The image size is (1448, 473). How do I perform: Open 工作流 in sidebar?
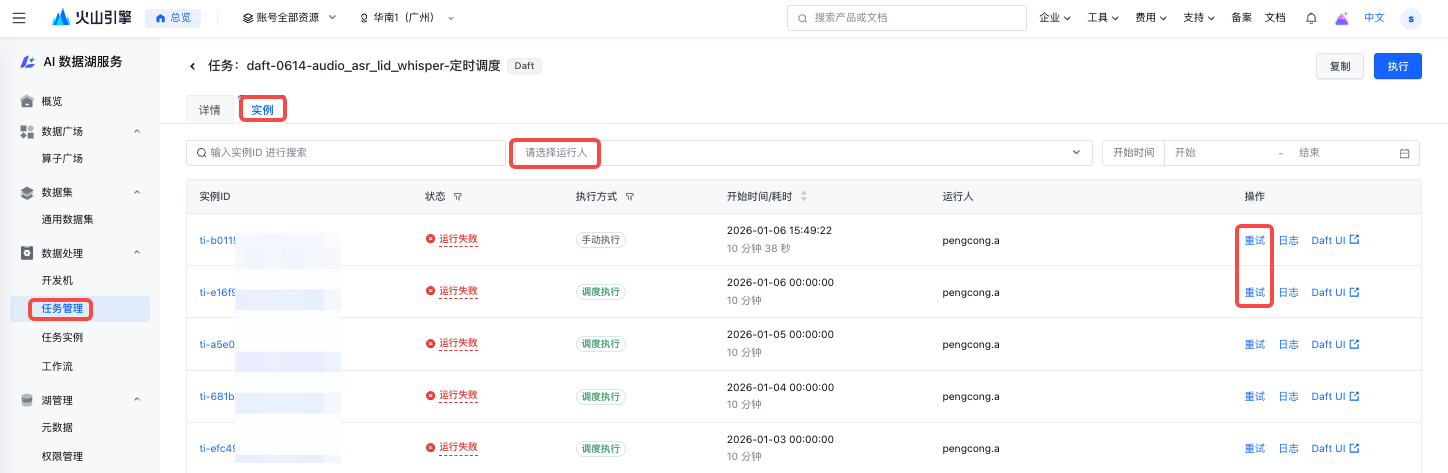click(57, 366)
